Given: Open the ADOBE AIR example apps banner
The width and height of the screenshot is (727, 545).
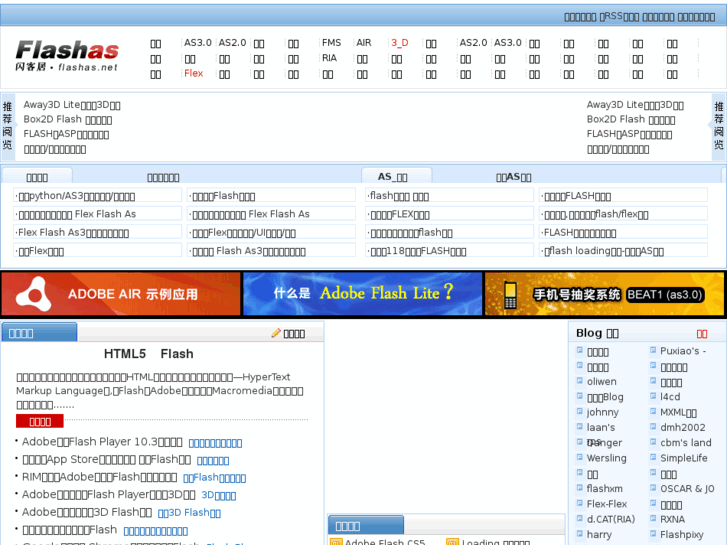Looking at the screenshot, I should tap(121, 294).
